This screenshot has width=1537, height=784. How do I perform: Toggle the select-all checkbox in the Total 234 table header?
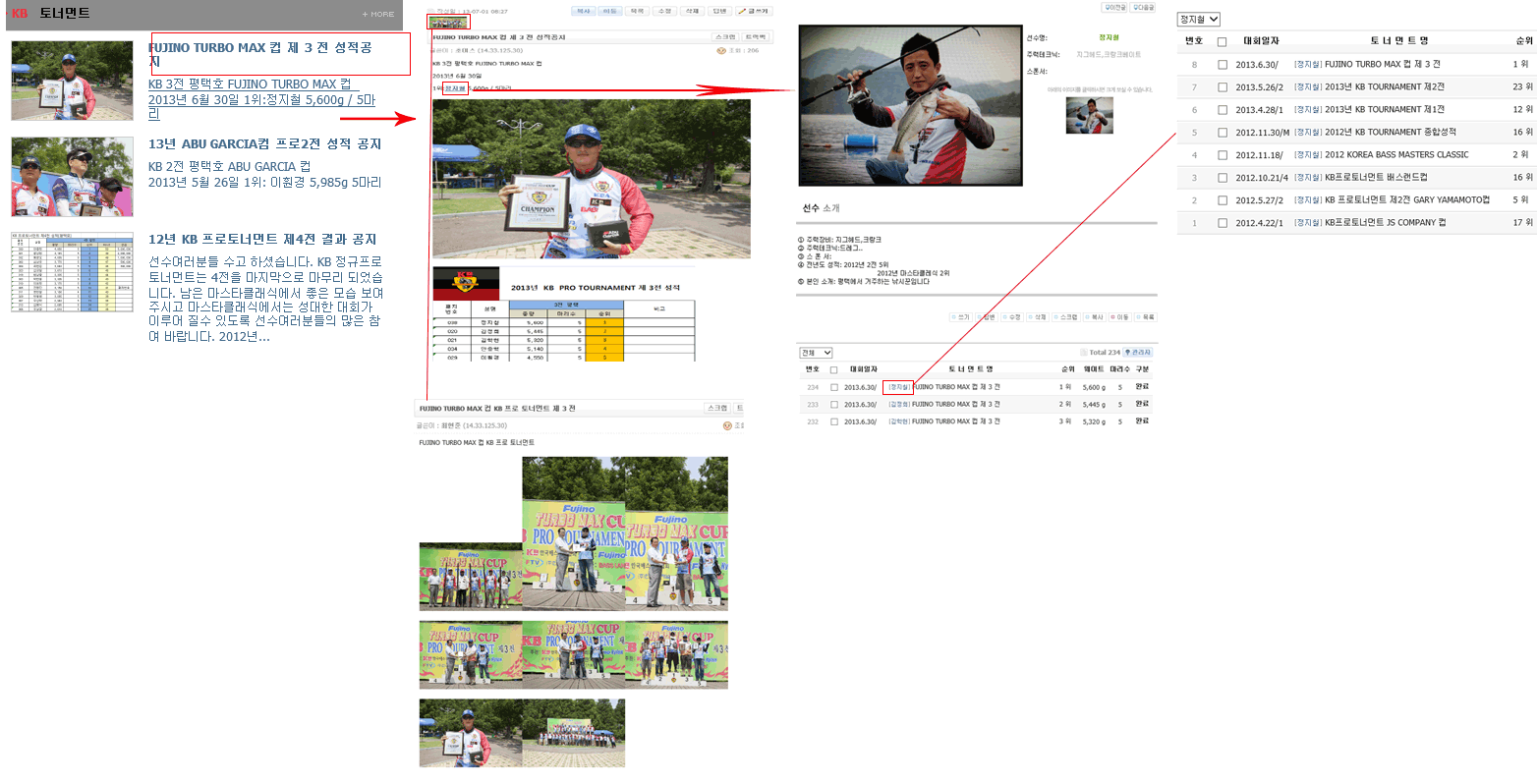[x=834, y=370]
